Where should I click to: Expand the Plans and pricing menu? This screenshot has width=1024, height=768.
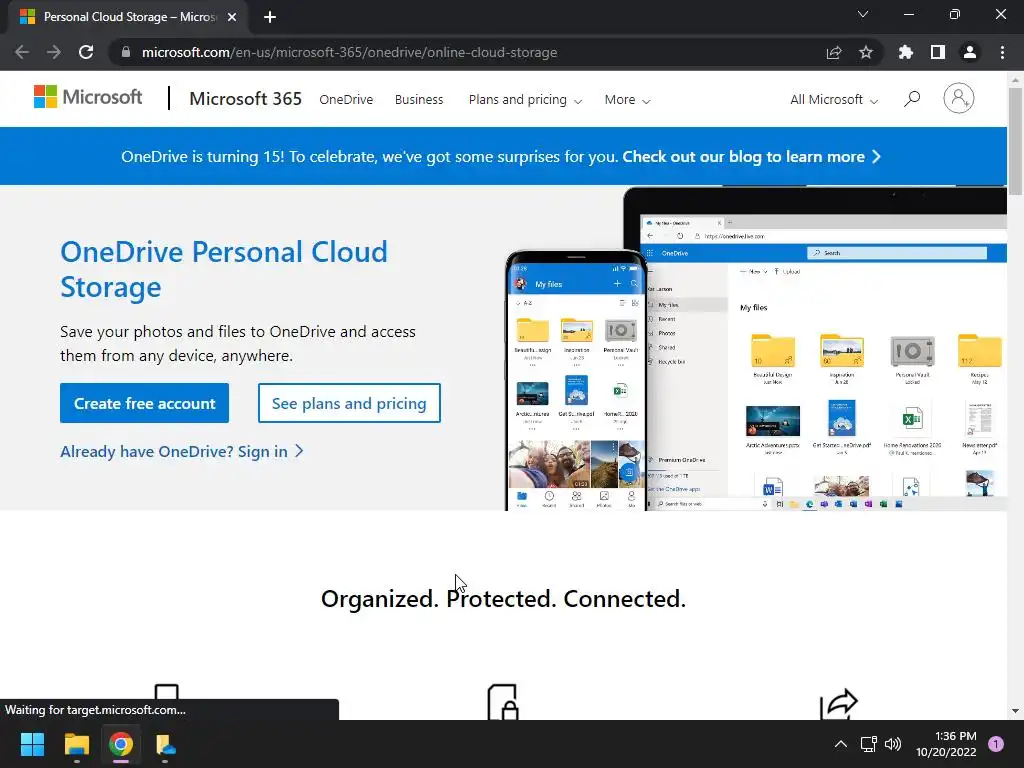[525, 100]
